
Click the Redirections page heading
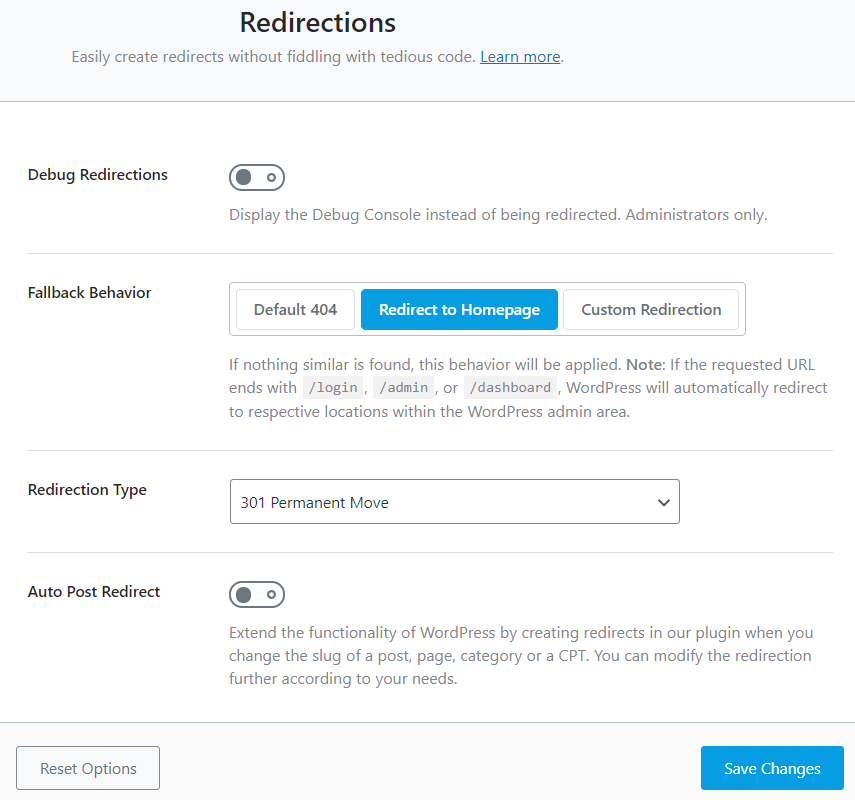click(x=318, y=23)
